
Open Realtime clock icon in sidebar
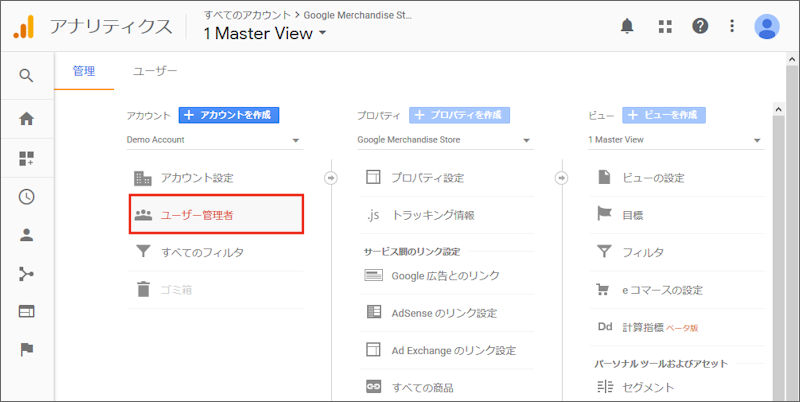[x=27, y=197]
